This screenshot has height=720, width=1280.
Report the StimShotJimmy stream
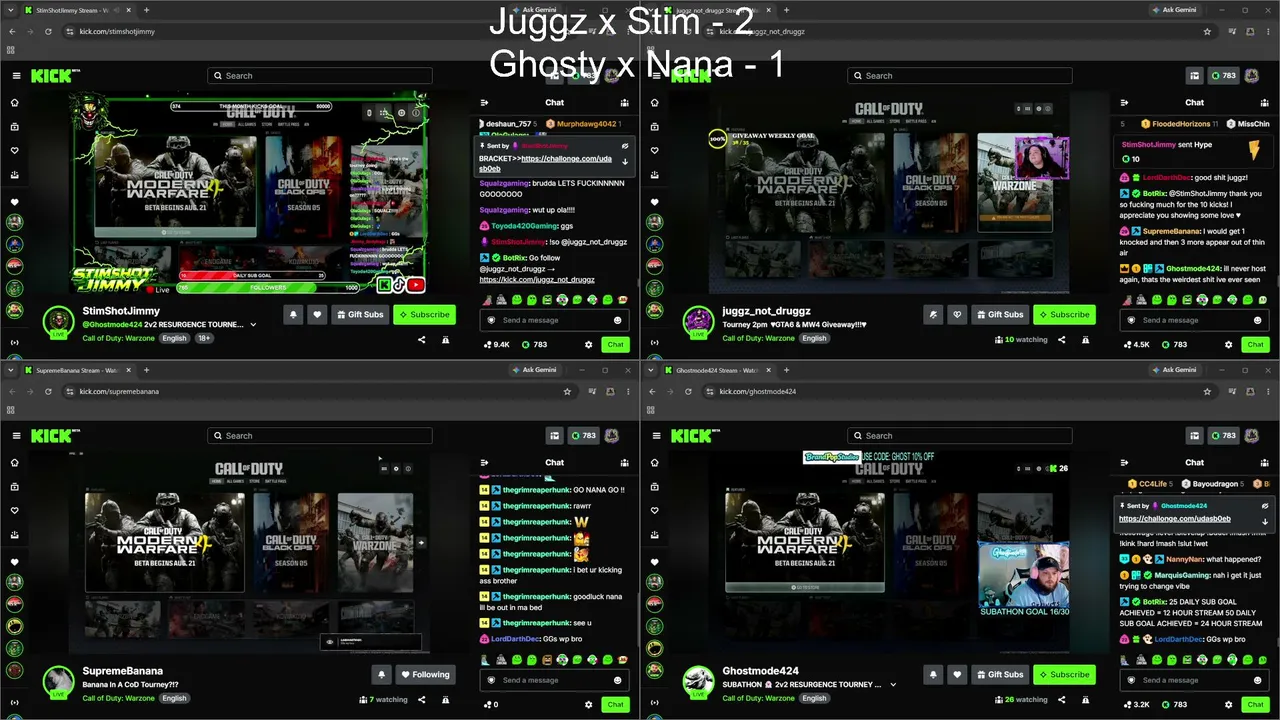click(446, 340)
